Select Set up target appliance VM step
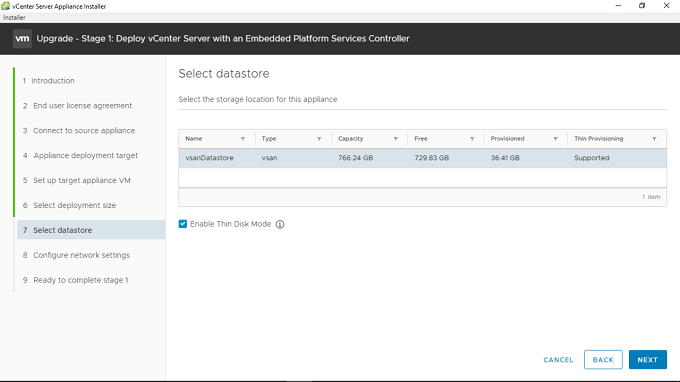Viewport: 680px width, 382px height. [77, 180]
